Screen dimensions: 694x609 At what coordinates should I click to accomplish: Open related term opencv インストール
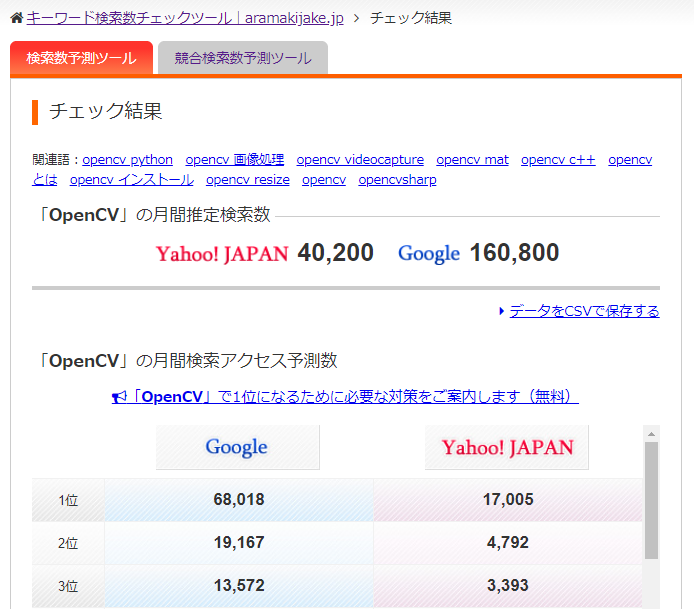coord(132,180)
